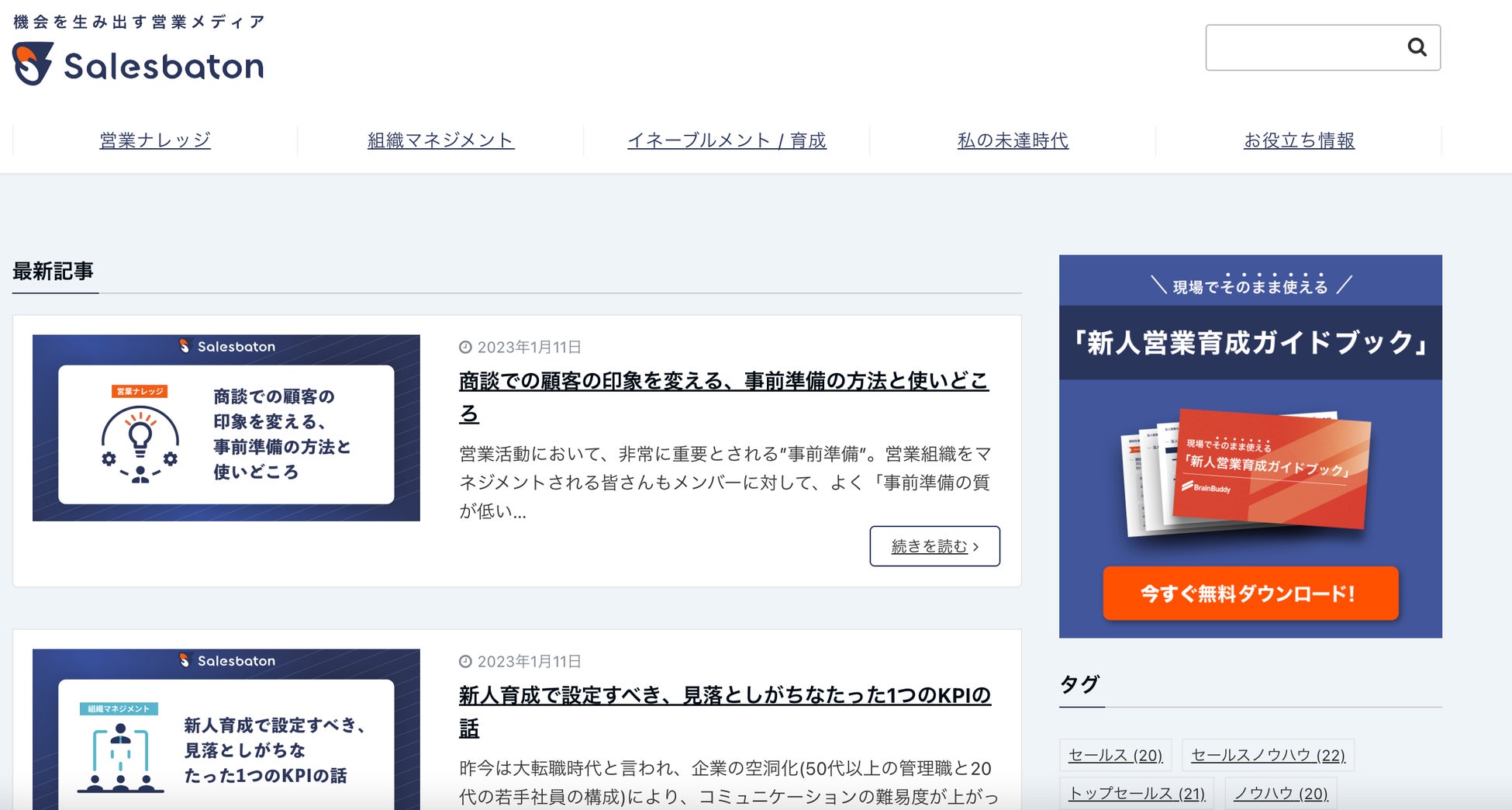Click the タグ sidebar heading
1512x810 pixels.
click(x=1079, y=684)
